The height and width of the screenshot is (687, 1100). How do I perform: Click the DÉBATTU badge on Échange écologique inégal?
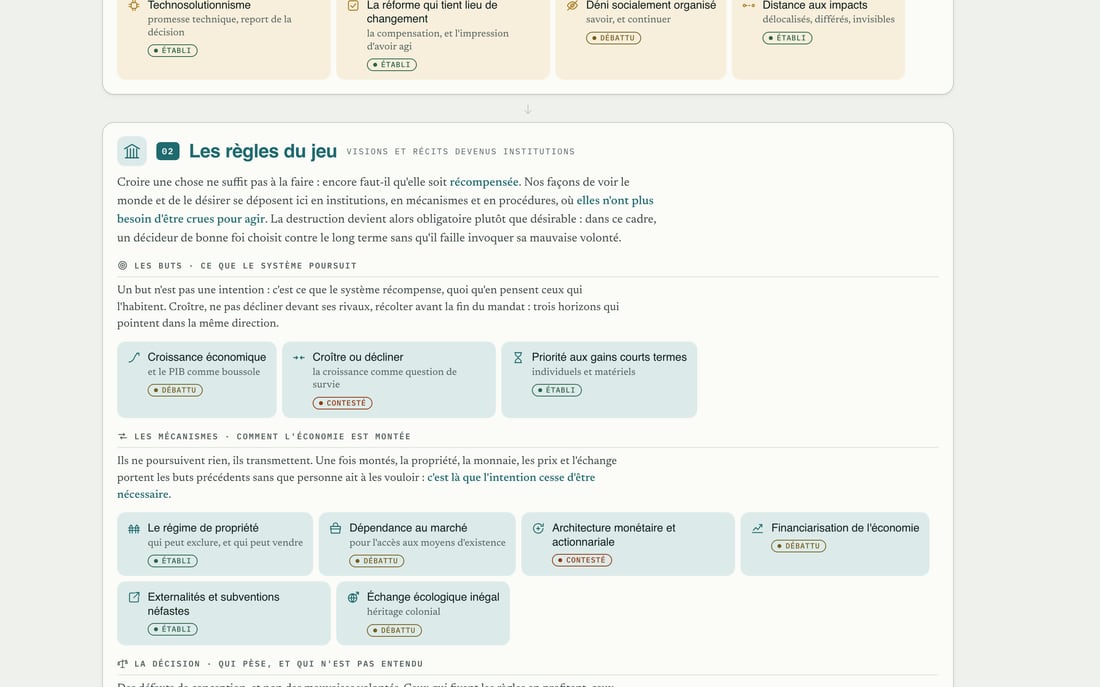394,630
